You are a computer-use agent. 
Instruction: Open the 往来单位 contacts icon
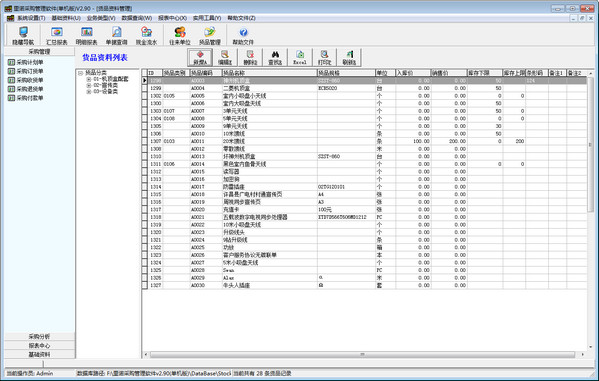(180, 35)
